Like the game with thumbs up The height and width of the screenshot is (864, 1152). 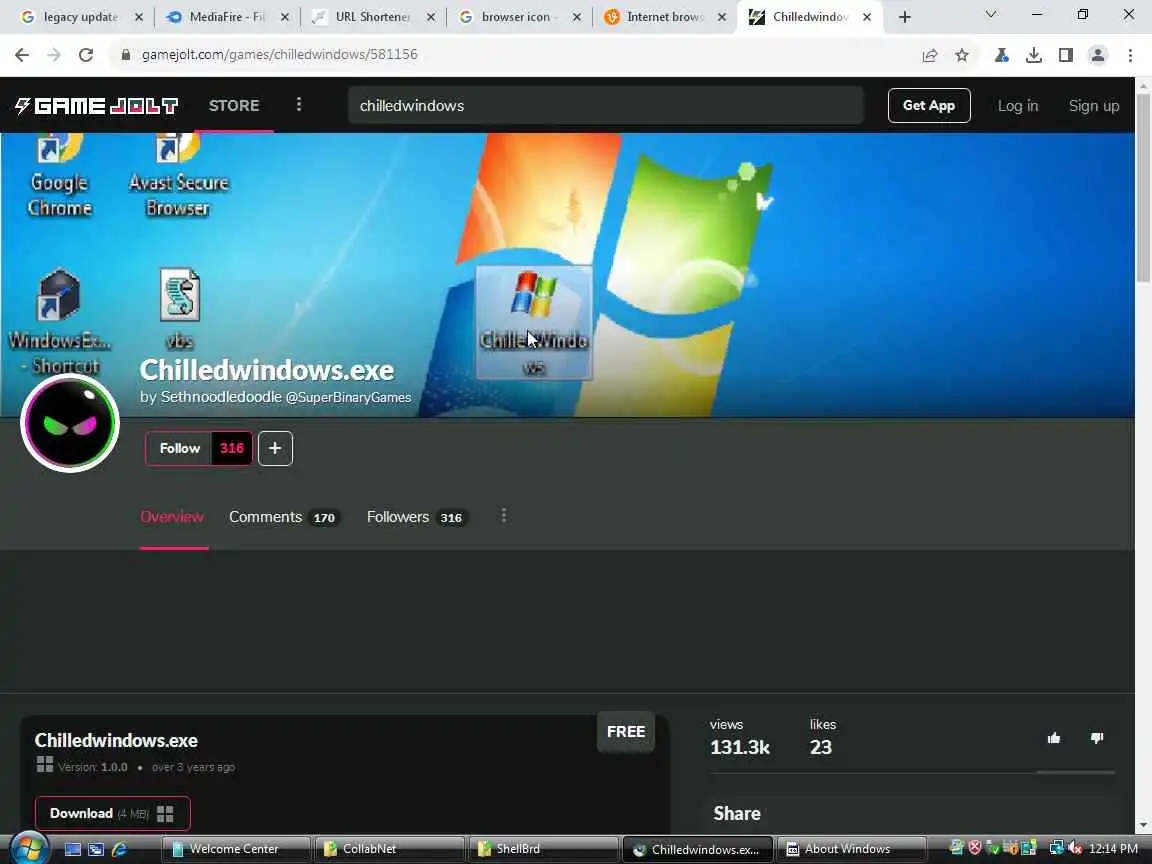click(1054, 738)
